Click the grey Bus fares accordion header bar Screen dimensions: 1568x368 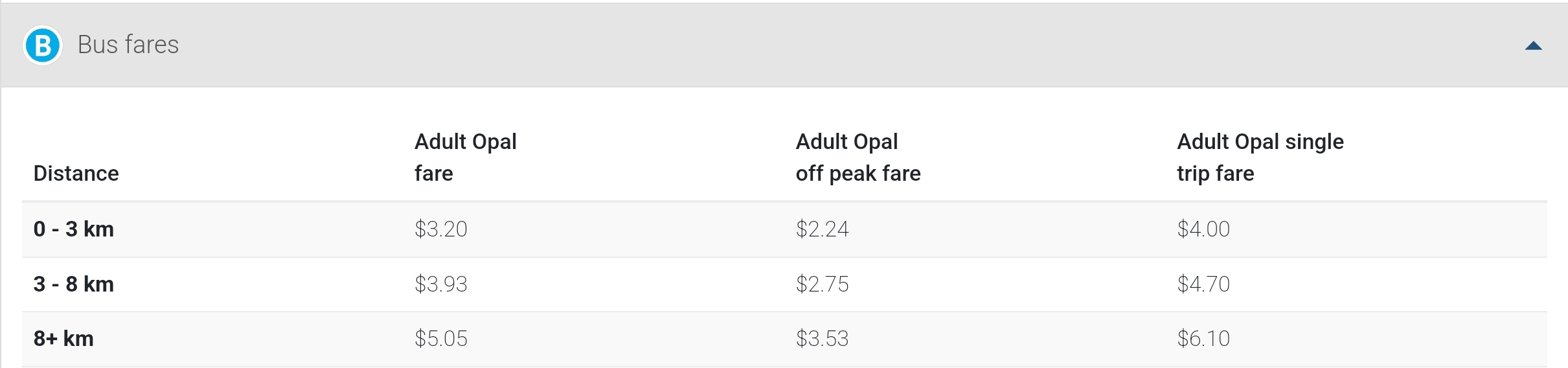777,45
